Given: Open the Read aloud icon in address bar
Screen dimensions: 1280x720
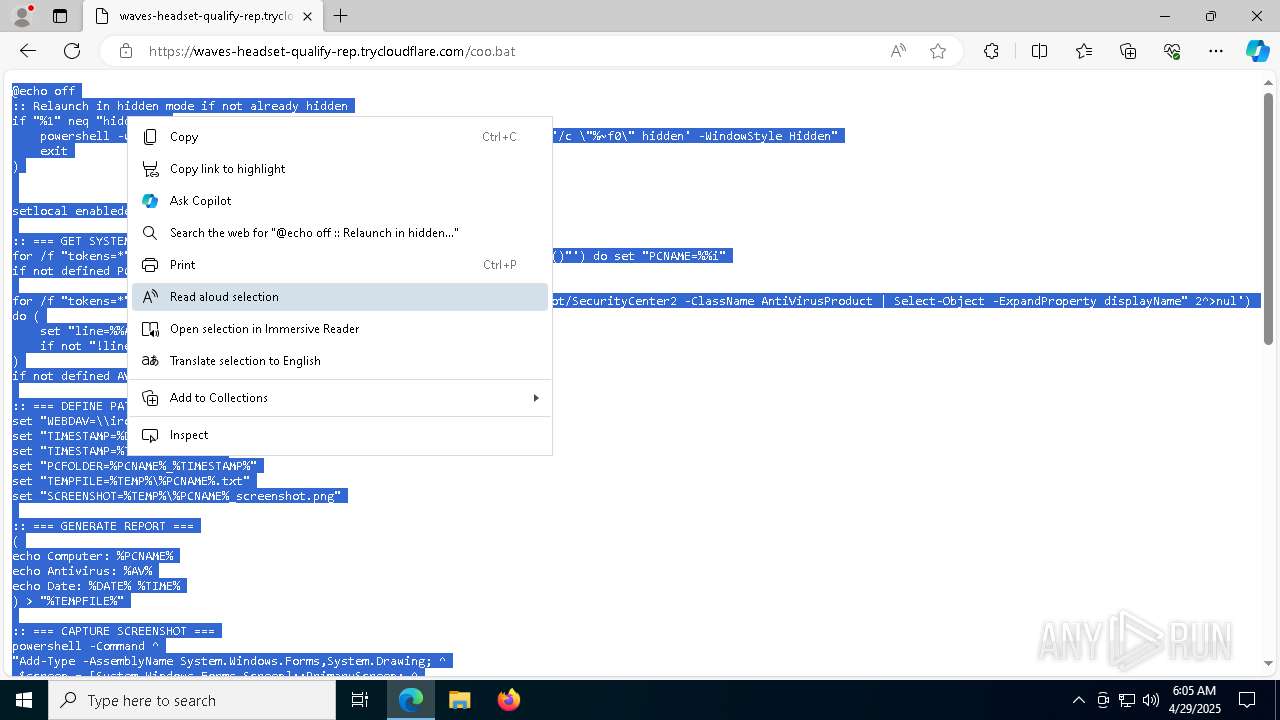Looking at the screenshot, I should [x=898, y=51].
